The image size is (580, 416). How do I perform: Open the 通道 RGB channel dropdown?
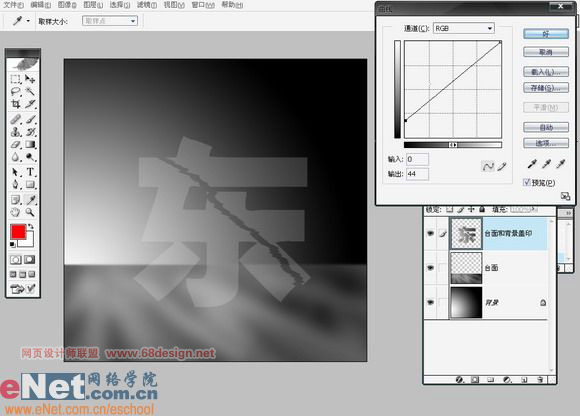(464, 28)
